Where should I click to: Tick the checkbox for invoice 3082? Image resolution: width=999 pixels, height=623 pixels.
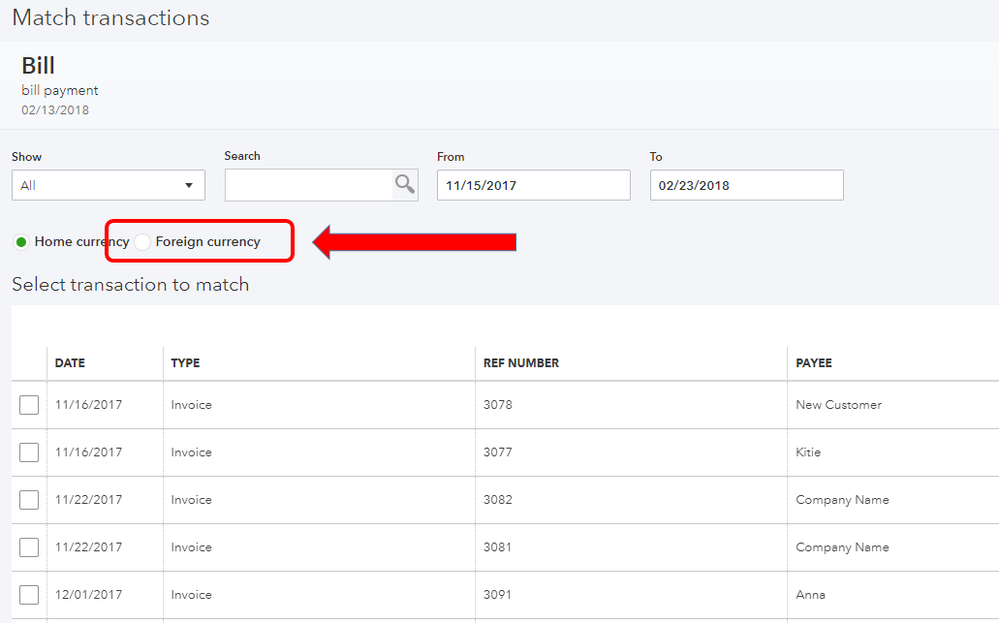click(x=29, y=500)
